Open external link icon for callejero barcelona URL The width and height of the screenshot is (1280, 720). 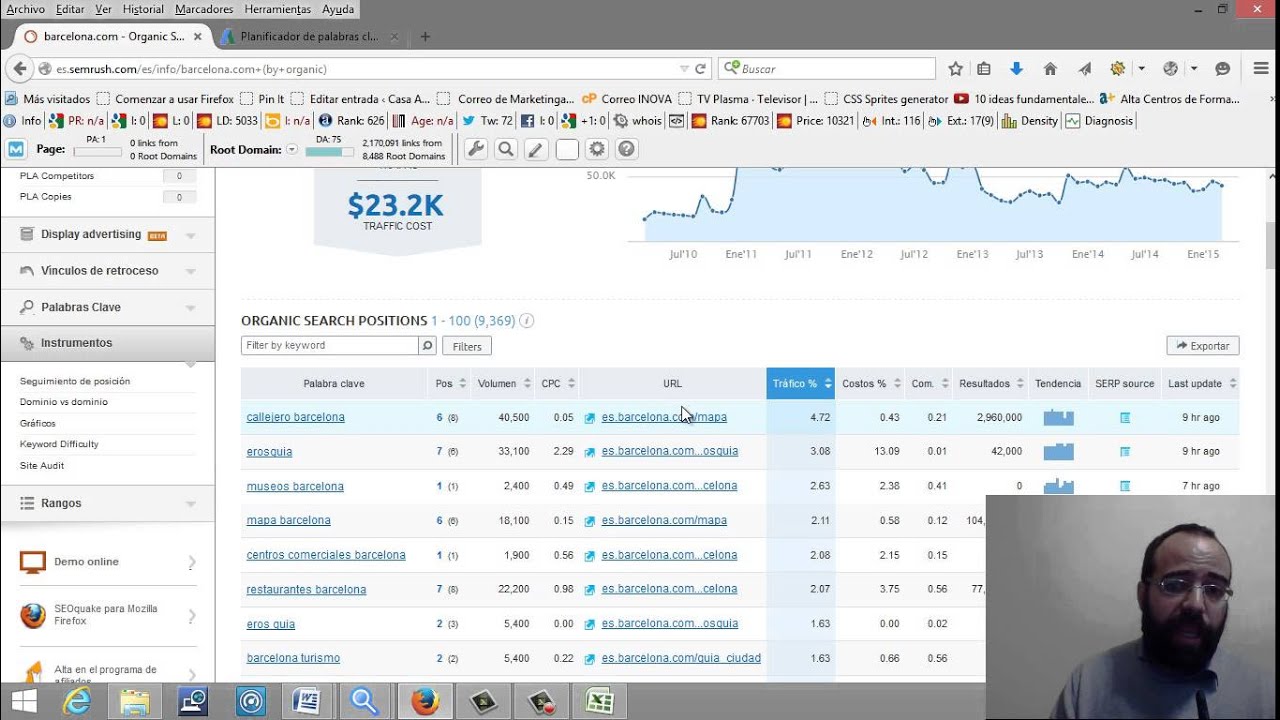tap(590, 418)
